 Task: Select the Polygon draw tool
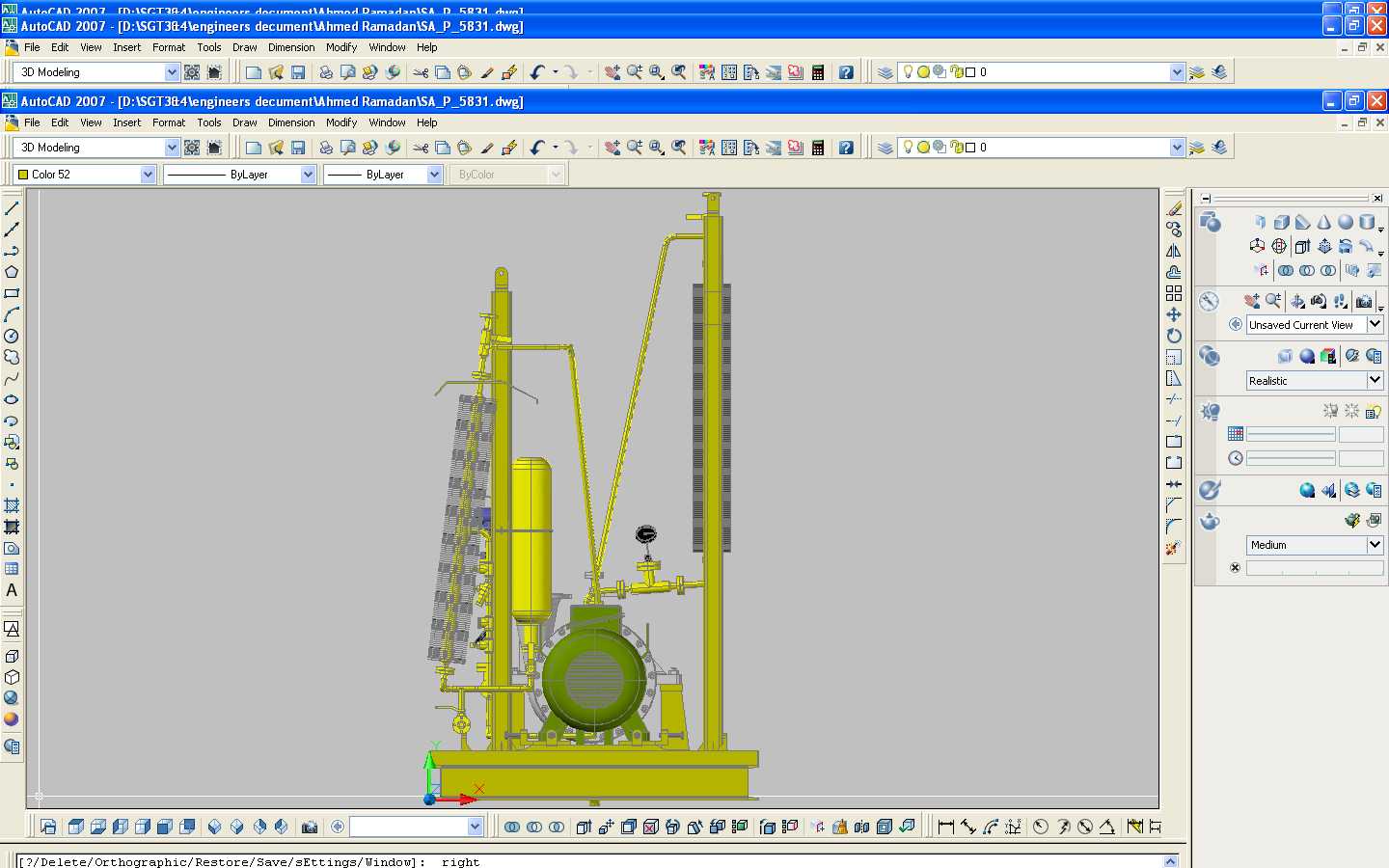(12, 272)
